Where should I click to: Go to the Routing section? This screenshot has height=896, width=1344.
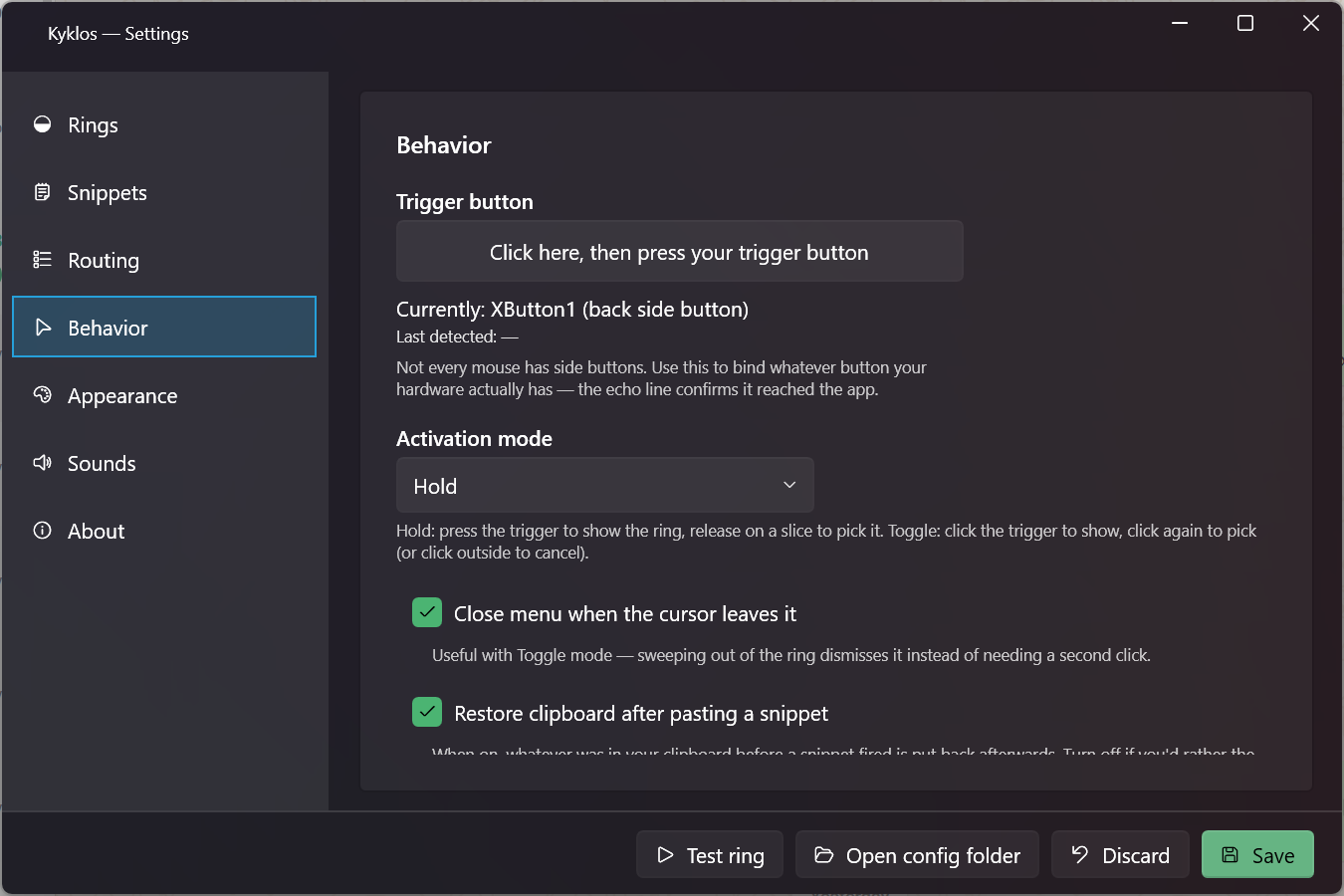pos(164,260)
